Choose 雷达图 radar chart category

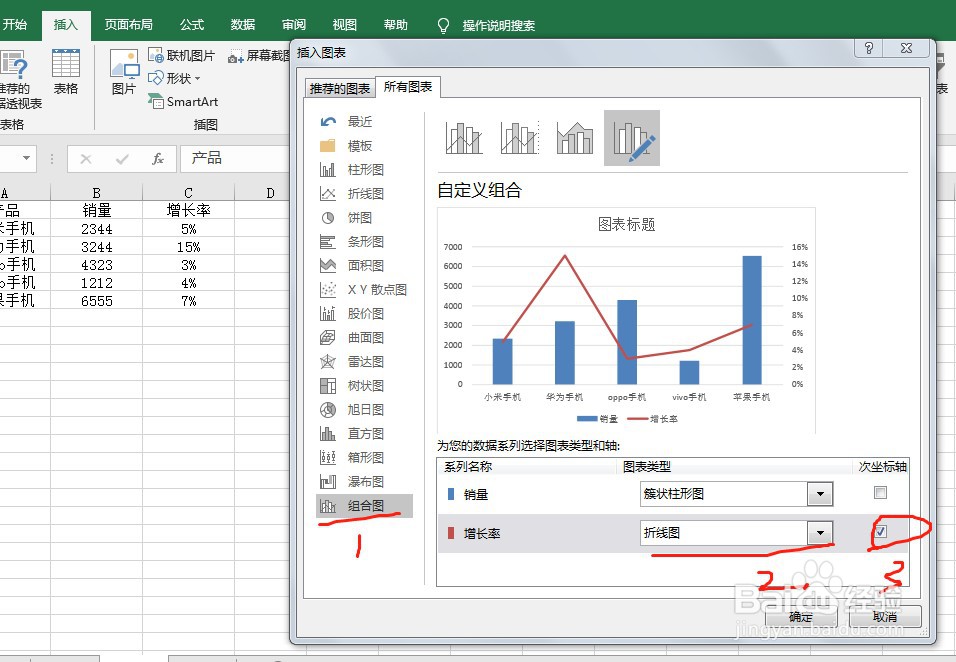tap(364, 361)
